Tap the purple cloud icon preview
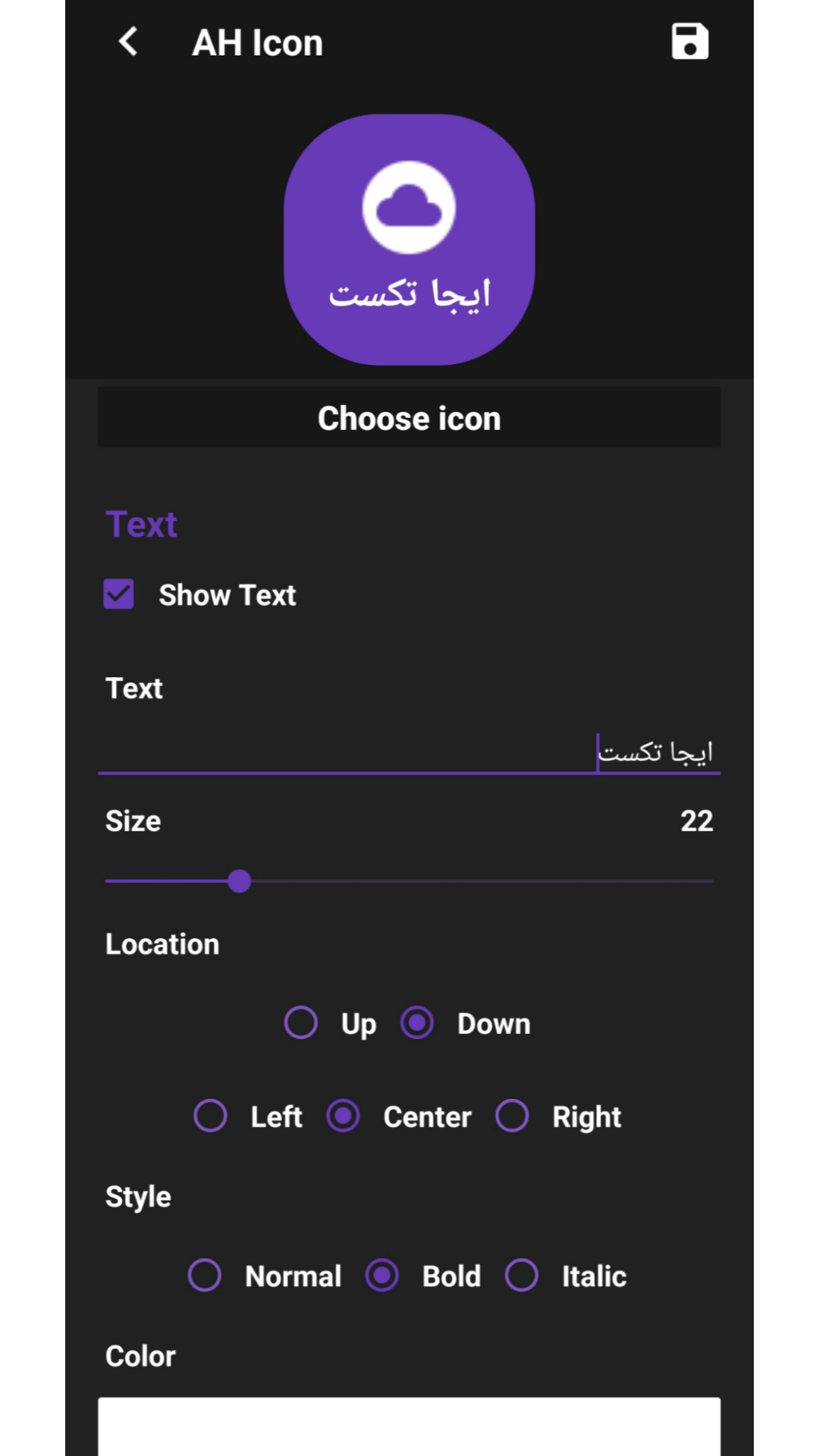This screenshot has height=1456, width=819. point(409,240)
